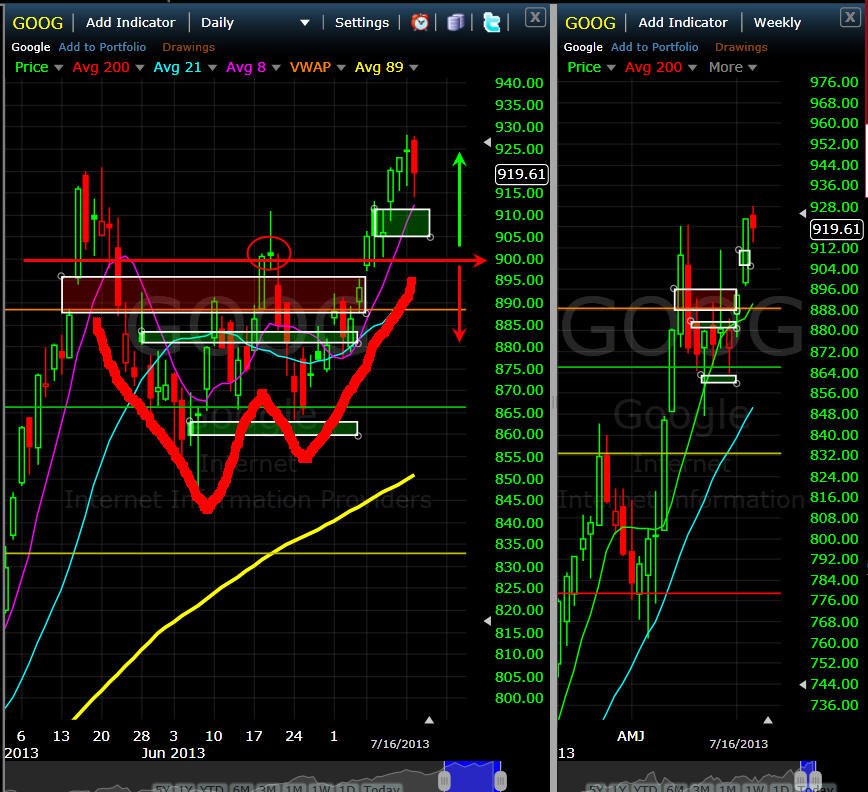The image size is (868, 792).
Task: Close the Daily GOOG chart panel
Action: point(535,17)
